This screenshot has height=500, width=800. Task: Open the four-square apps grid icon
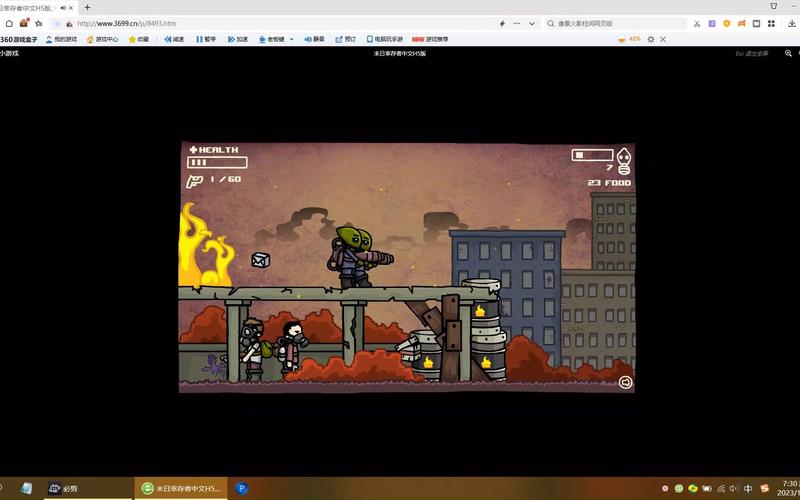coord(772,23)
